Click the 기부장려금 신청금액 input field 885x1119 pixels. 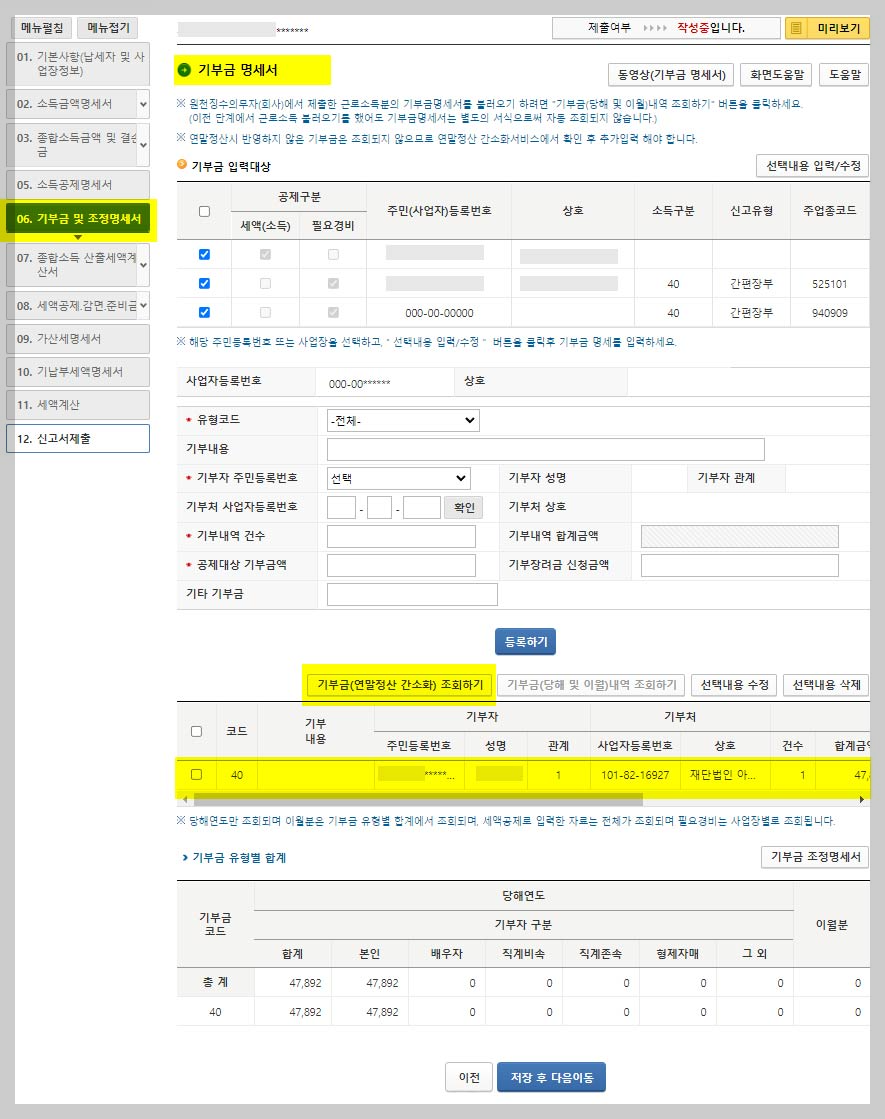(x=739, y=565)
